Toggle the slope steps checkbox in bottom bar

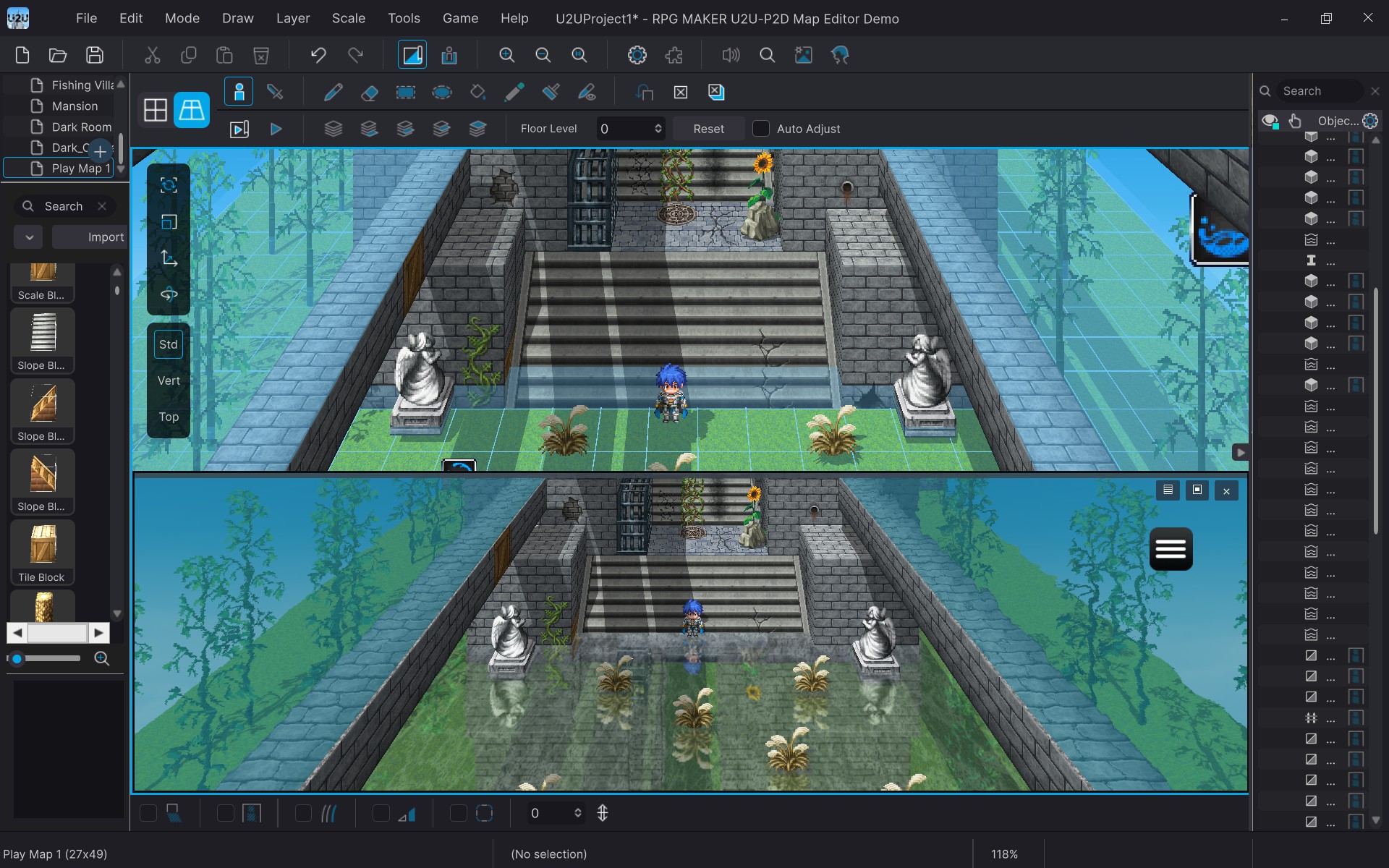pos(381,813)
